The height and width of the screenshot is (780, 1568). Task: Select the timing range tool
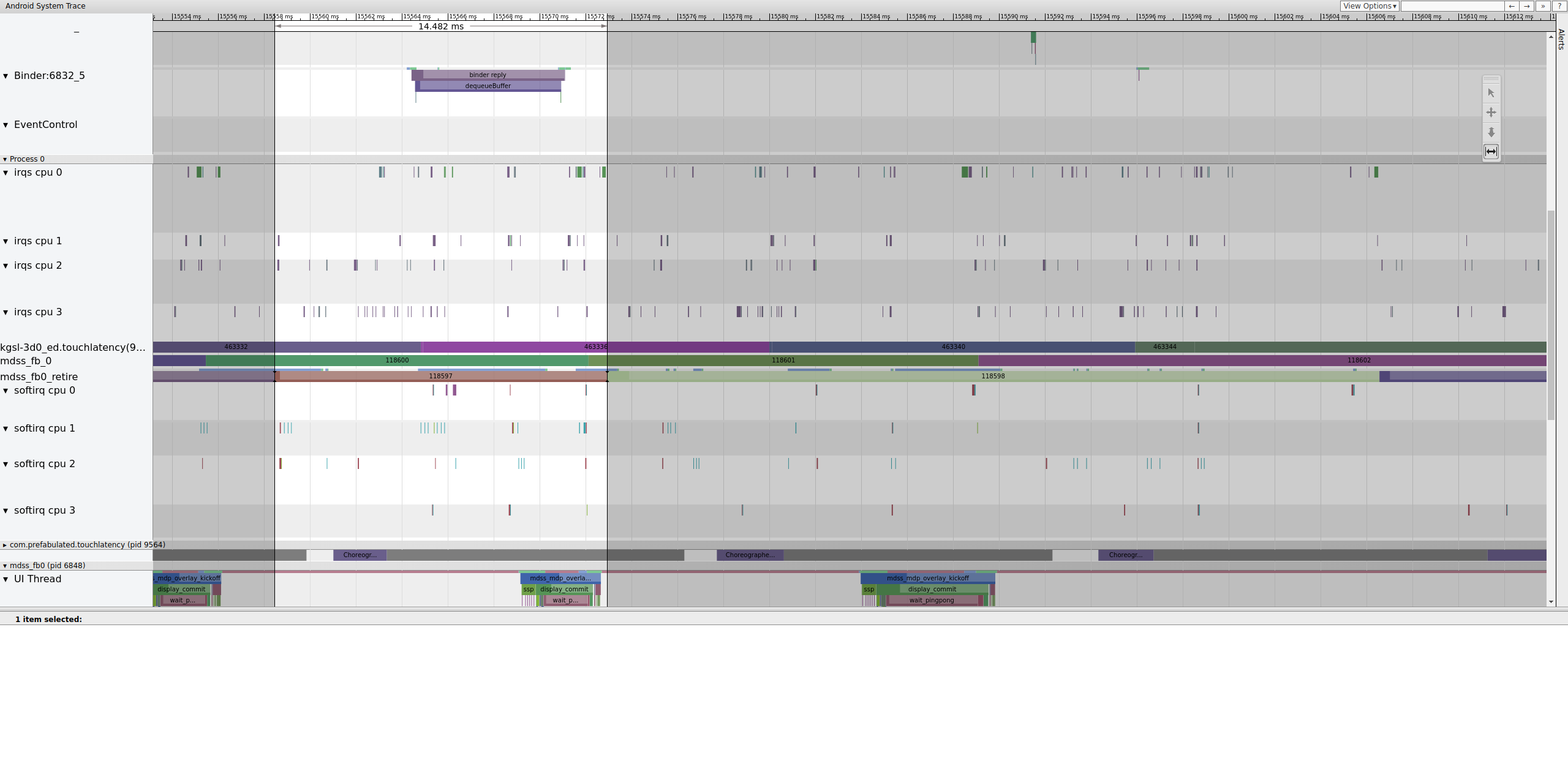(x=1491, y=151)
